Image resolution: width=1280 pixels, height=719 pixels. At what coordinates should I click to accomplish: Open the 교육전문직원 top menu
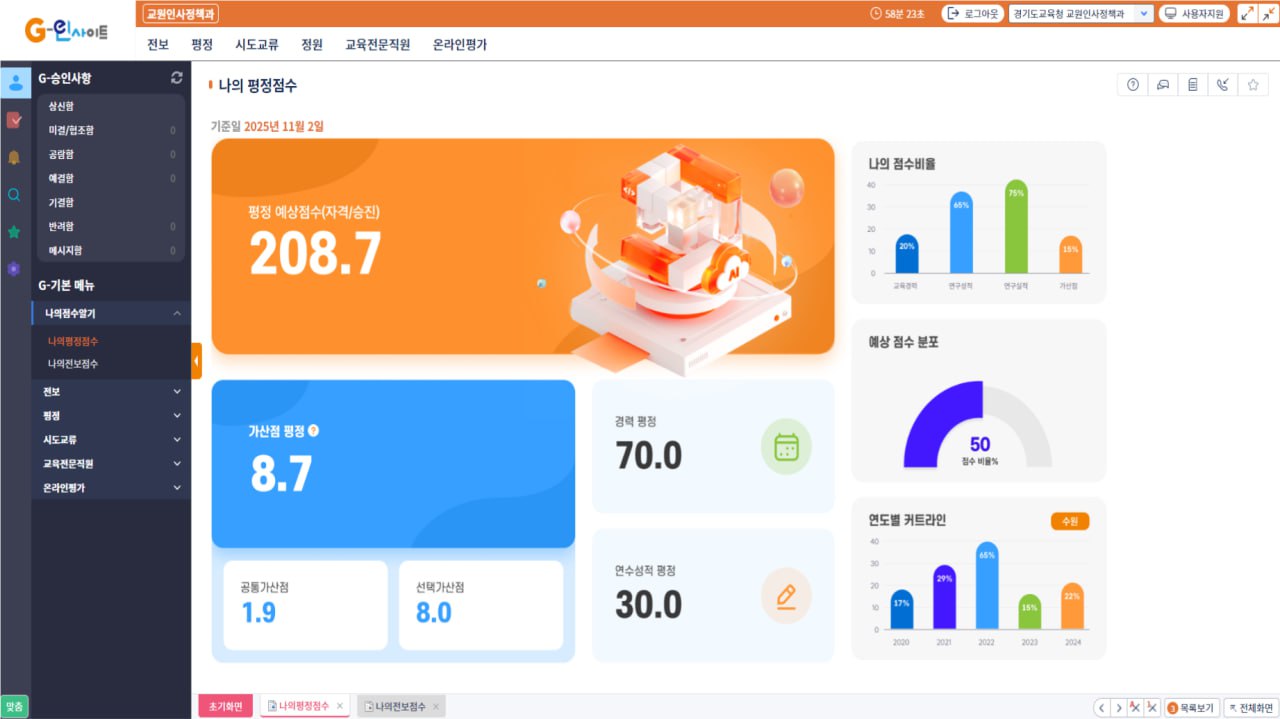click(x=377, y=44)
